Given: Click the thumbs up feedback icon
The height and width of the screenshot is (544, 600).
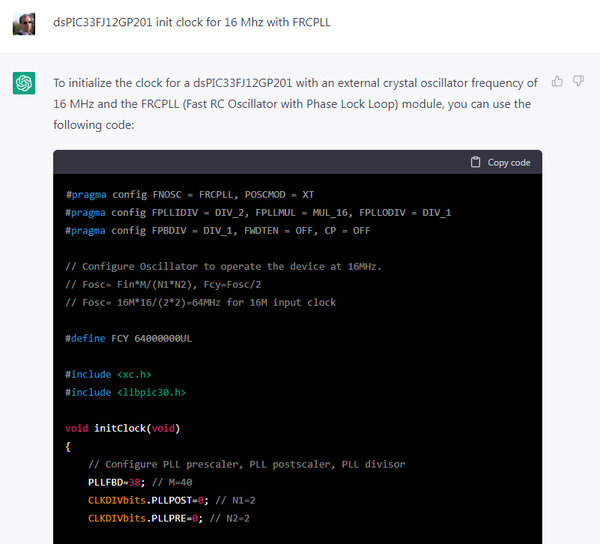Looking at the screenshot, I should point(557,81).
